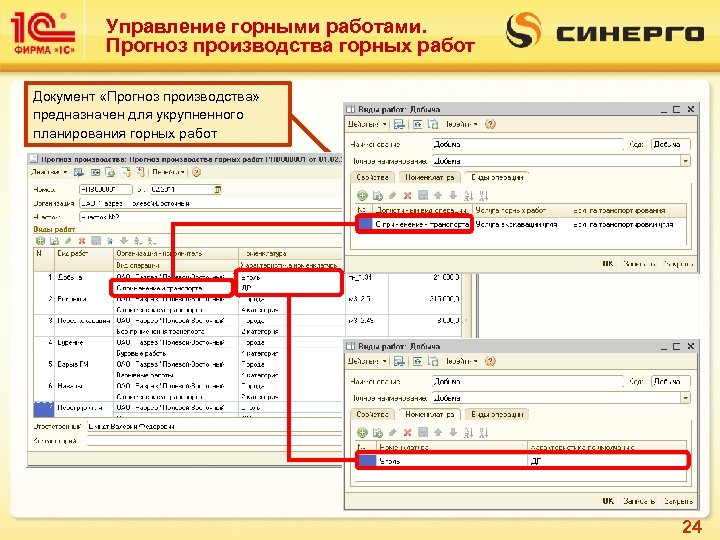Select Виды операций tab in upper Виды работ window
720x540 pixels.
[x=497, y=177]
